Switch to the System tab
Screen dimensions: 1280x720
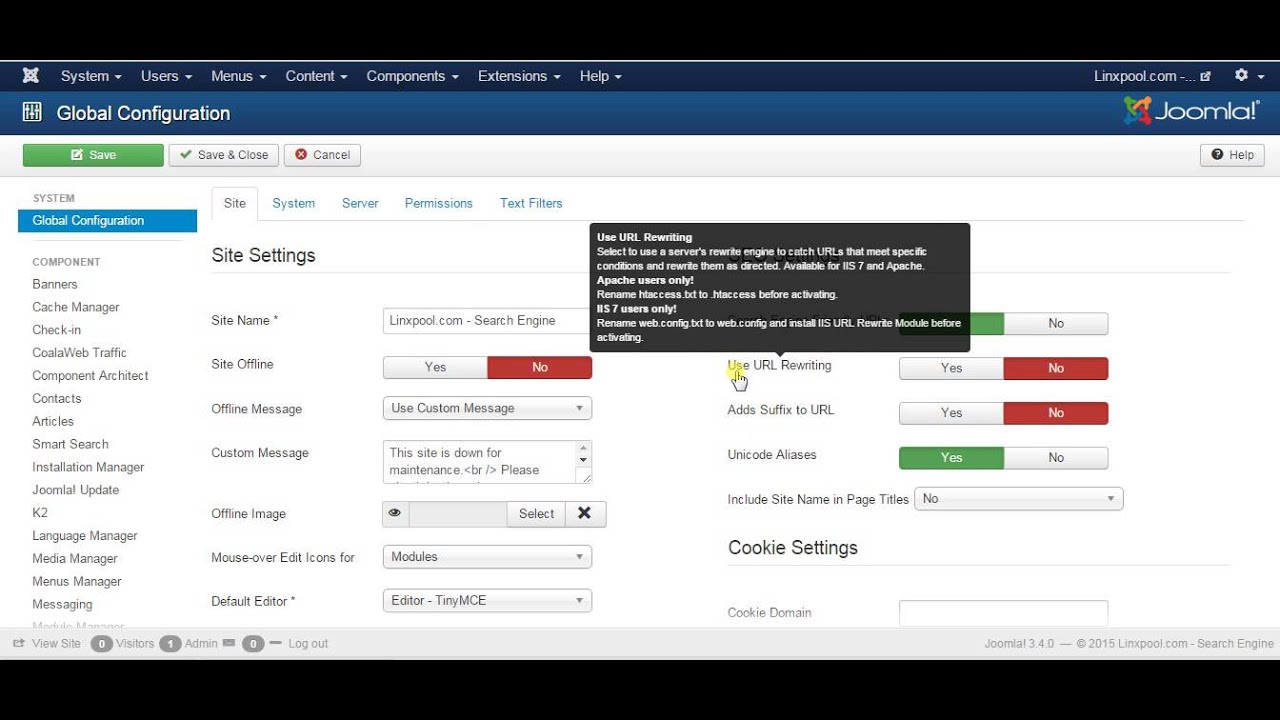pyautogui.click(x=294, y=203)
